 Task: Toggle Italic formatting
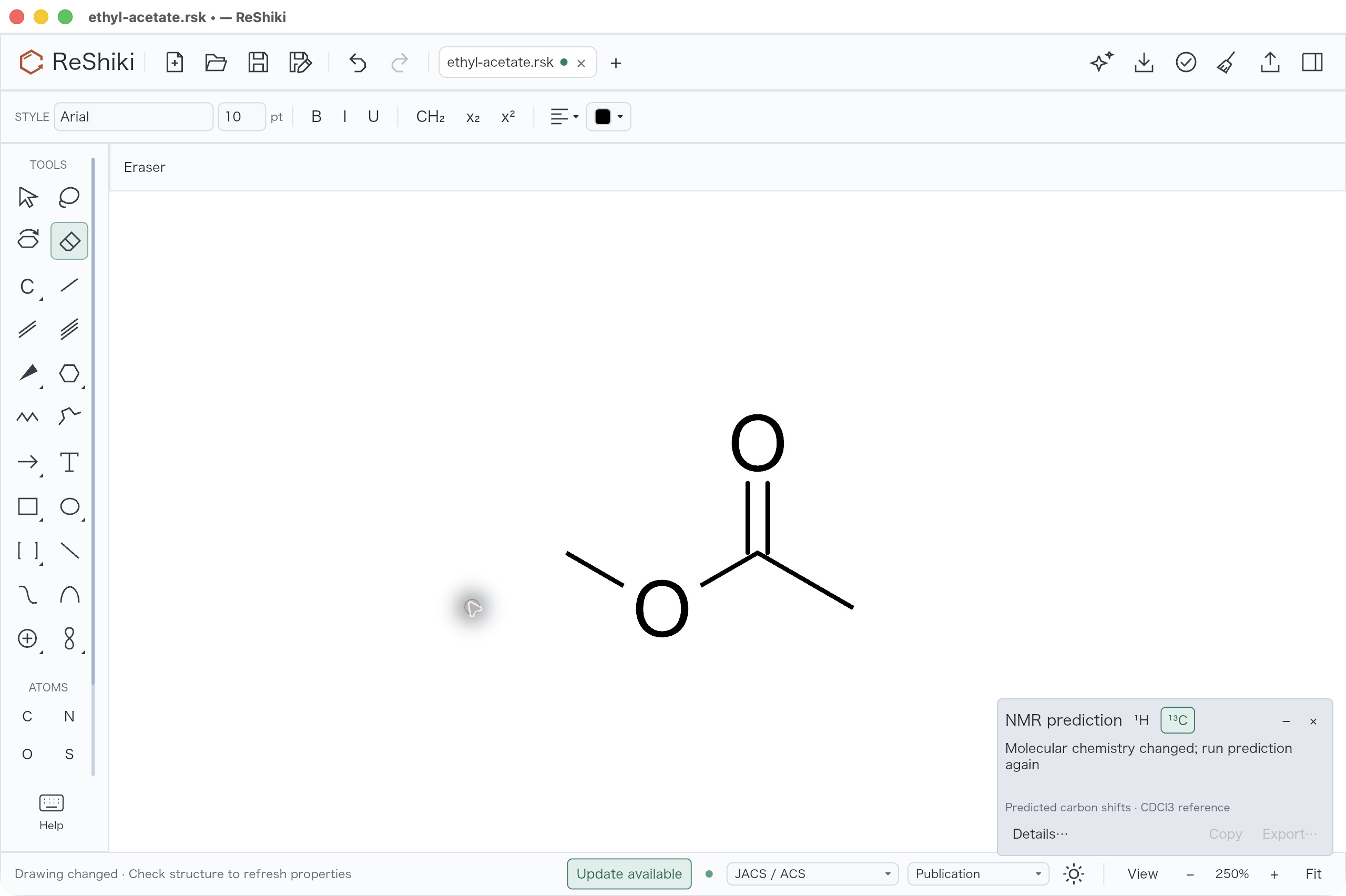point(344,117)
